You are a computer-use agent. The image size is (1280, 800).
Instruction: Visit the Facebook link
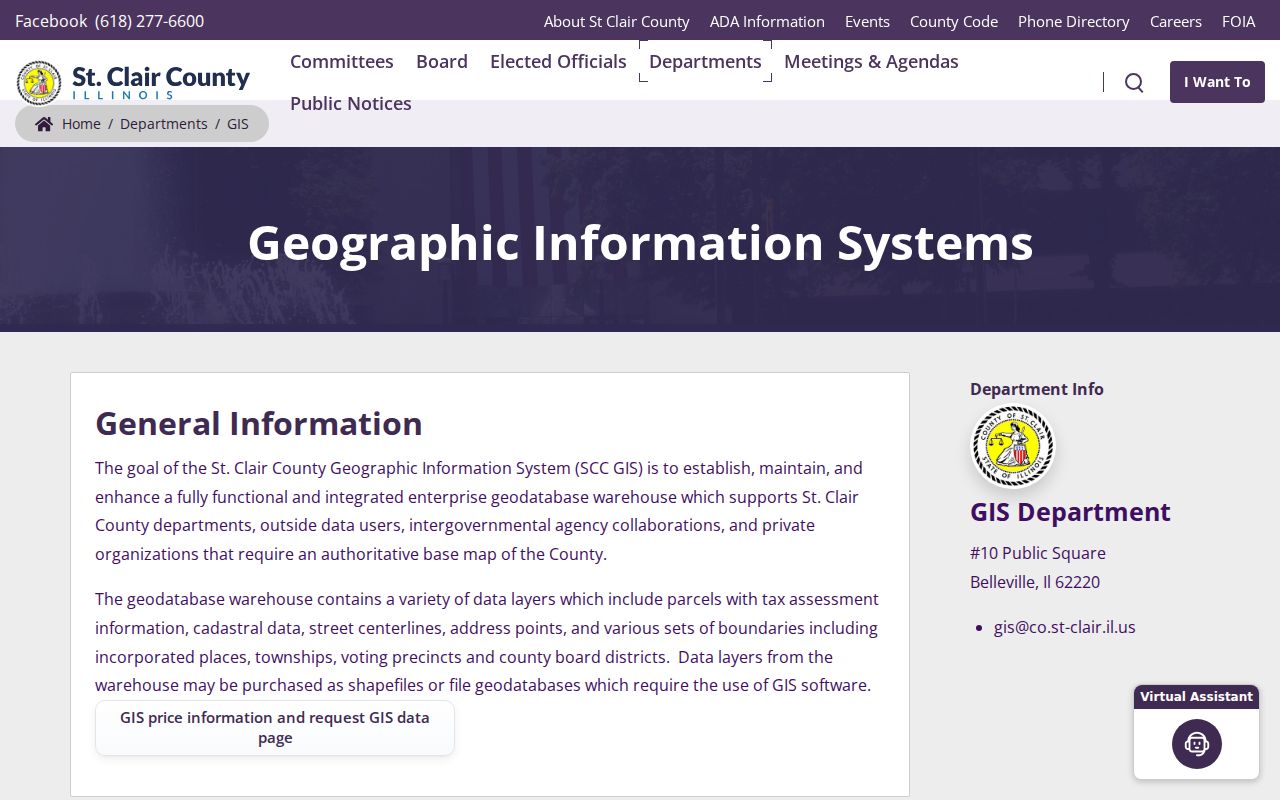(x=51, y=21)
